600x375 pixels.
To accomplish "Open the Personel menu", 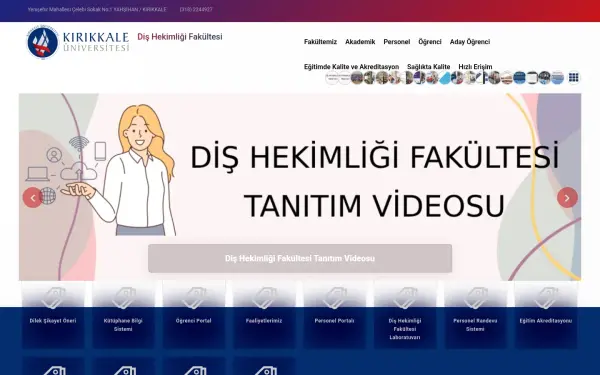I will (x=396, y=42).
